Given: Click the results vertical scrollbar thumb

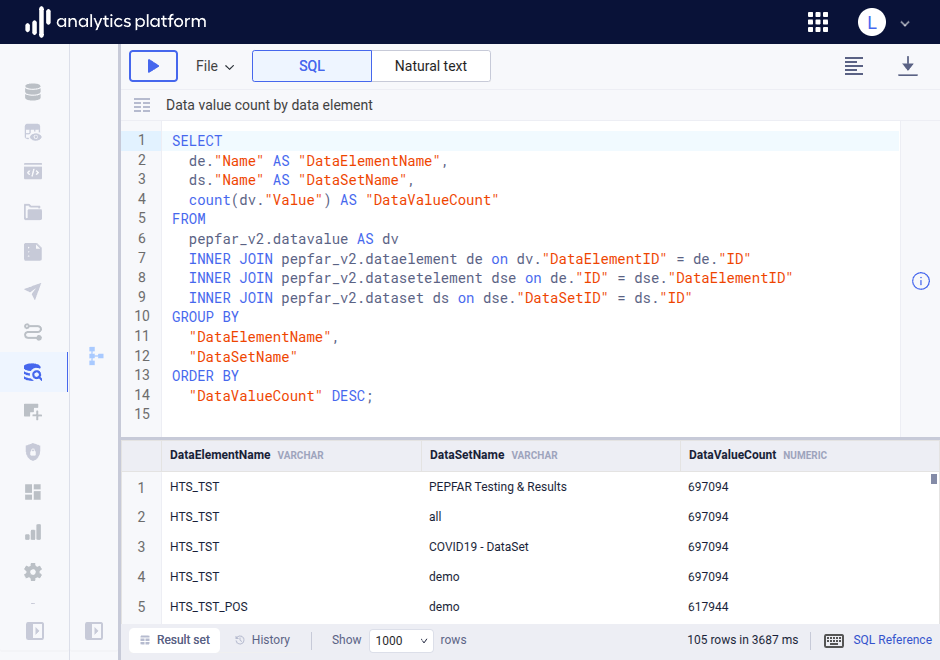Looking at the screenshot, I should [x=933, y=479].
